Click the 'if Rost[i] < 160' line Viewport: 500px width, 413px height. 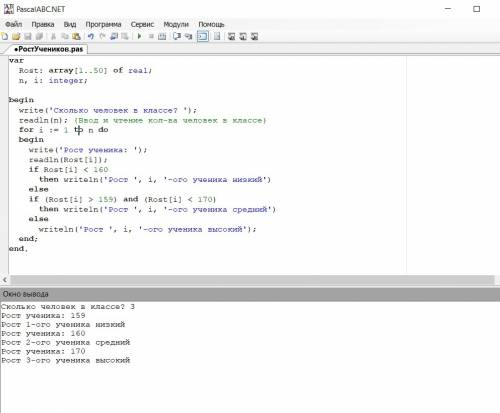point(68,169)
